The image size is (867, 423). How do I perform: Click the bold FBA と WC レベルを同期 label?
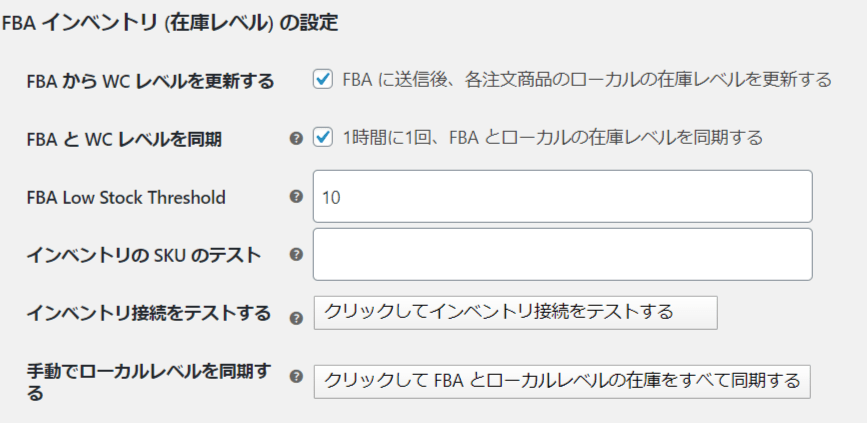pyautogui.click(x=124, y=140)
